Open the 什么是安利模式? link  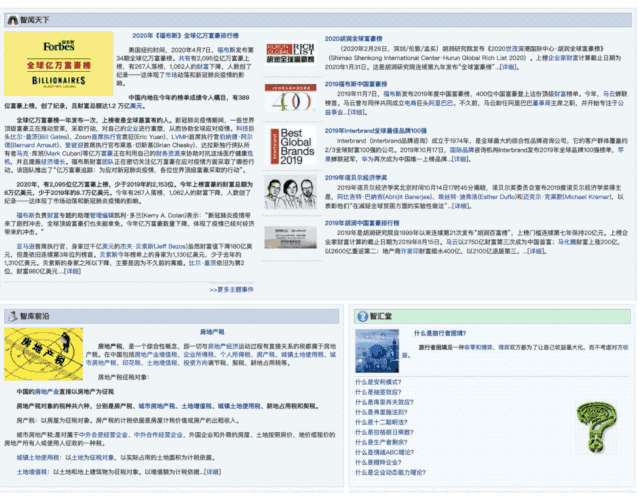[x=378, y=382]
